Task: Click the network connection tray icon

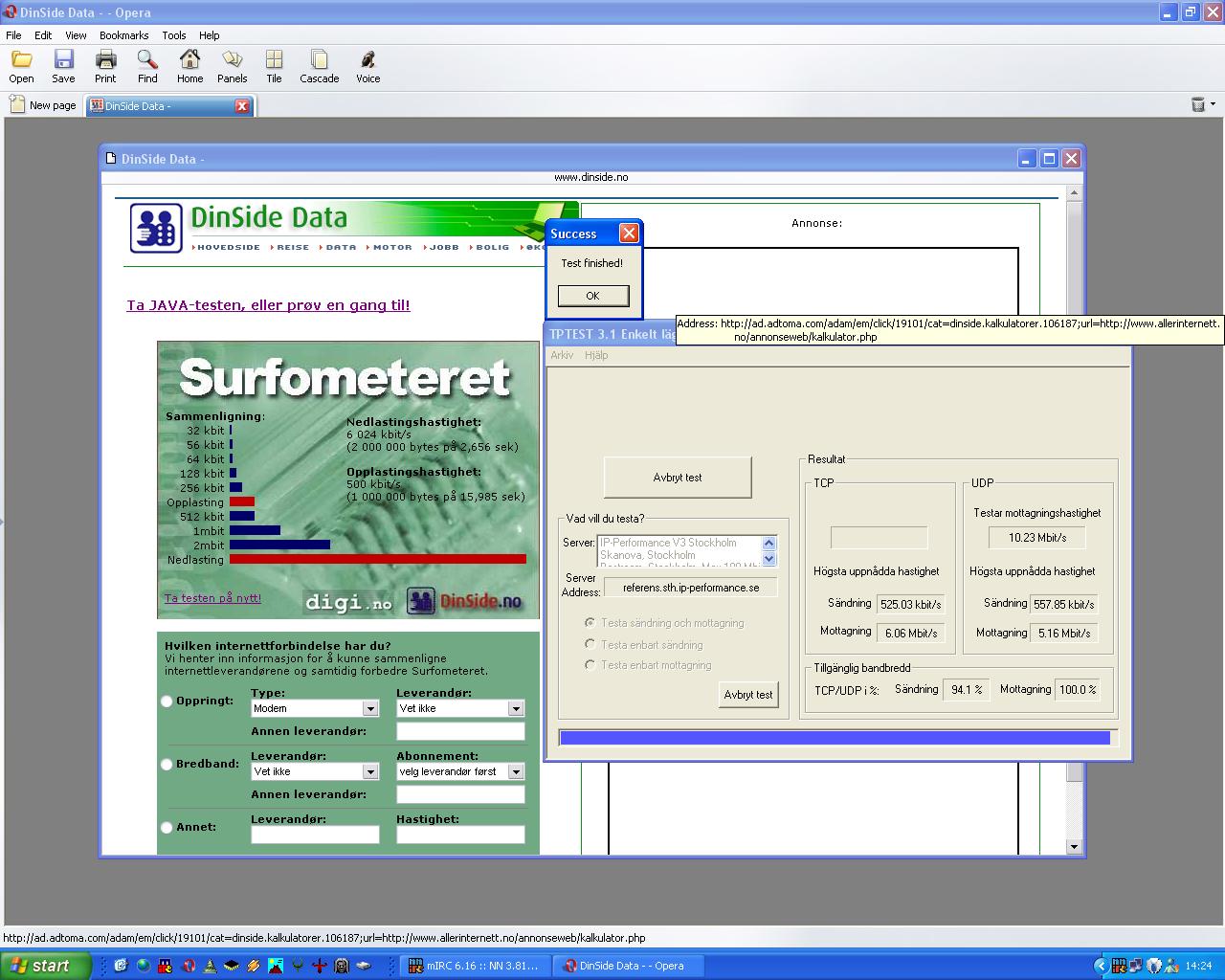Action: click(1136, 966)
